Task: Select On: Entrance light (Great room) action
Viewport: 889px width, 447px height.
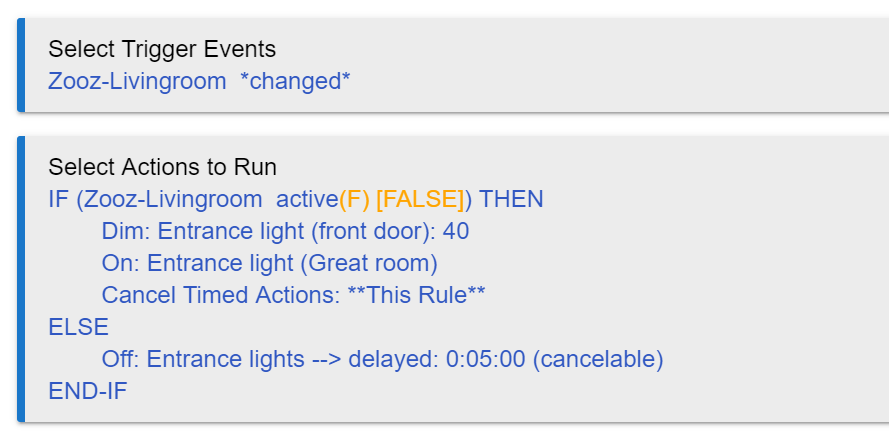Action: tap(269, 263)
